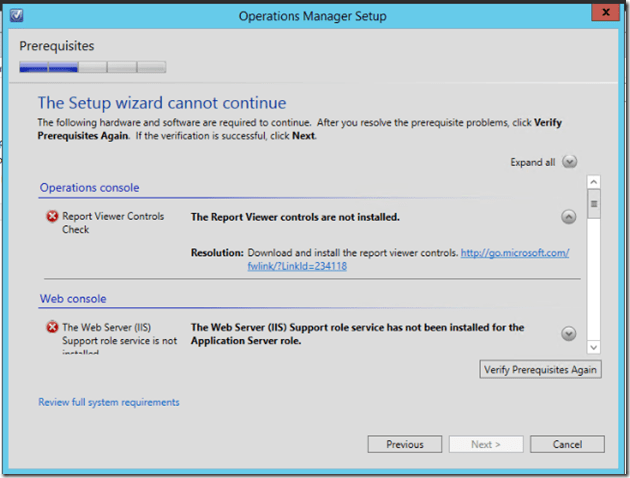Click the greyed-out Next button
630x478 pixels.
point(485,444)
